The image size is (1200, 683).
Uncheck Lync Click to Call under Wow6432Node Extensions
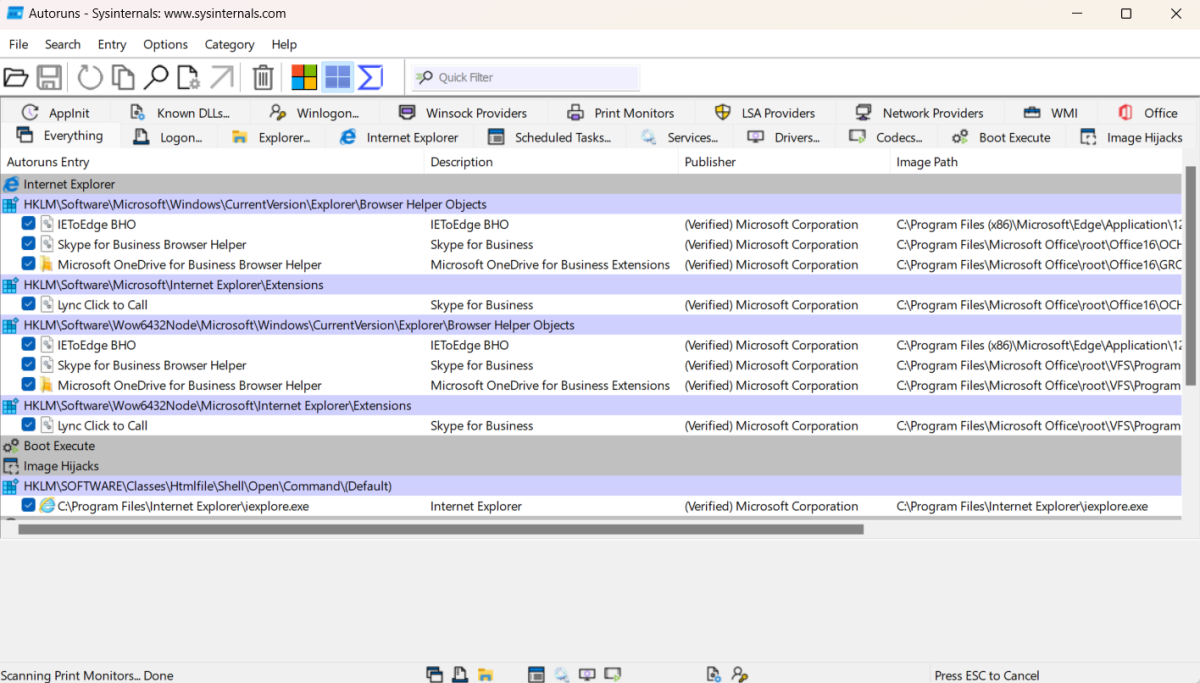[29, 425]
